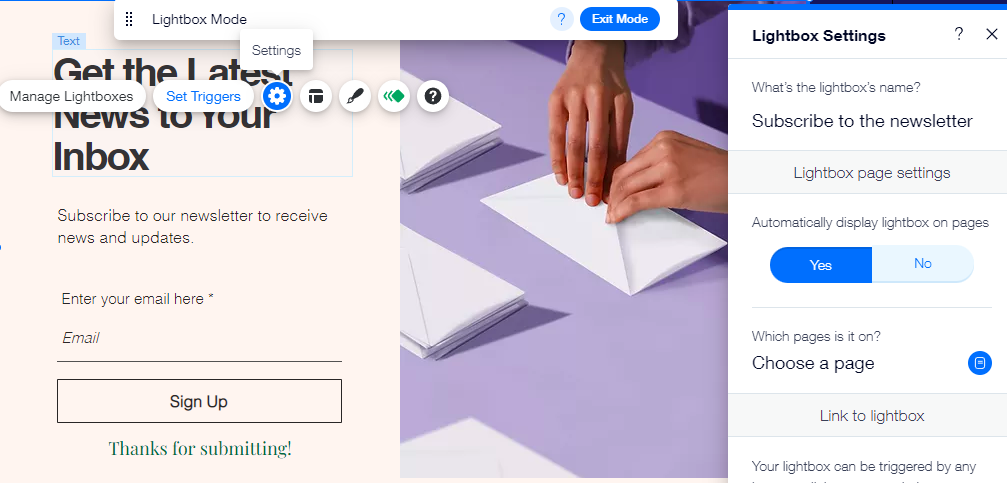Click the Settings gear icon
This screenshot has height=483, width=1007.
pyautogui.click(x=277, y=96)
